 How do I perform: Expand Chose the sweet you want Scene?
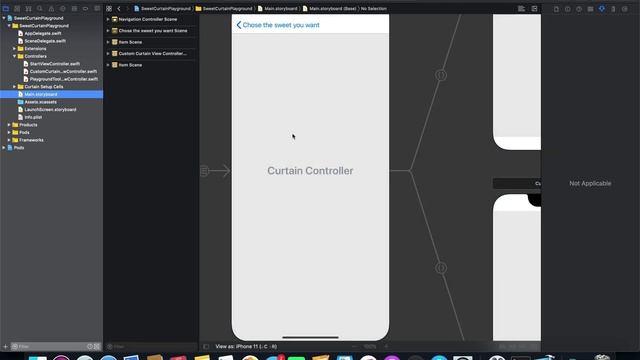[x=108, y=31]
